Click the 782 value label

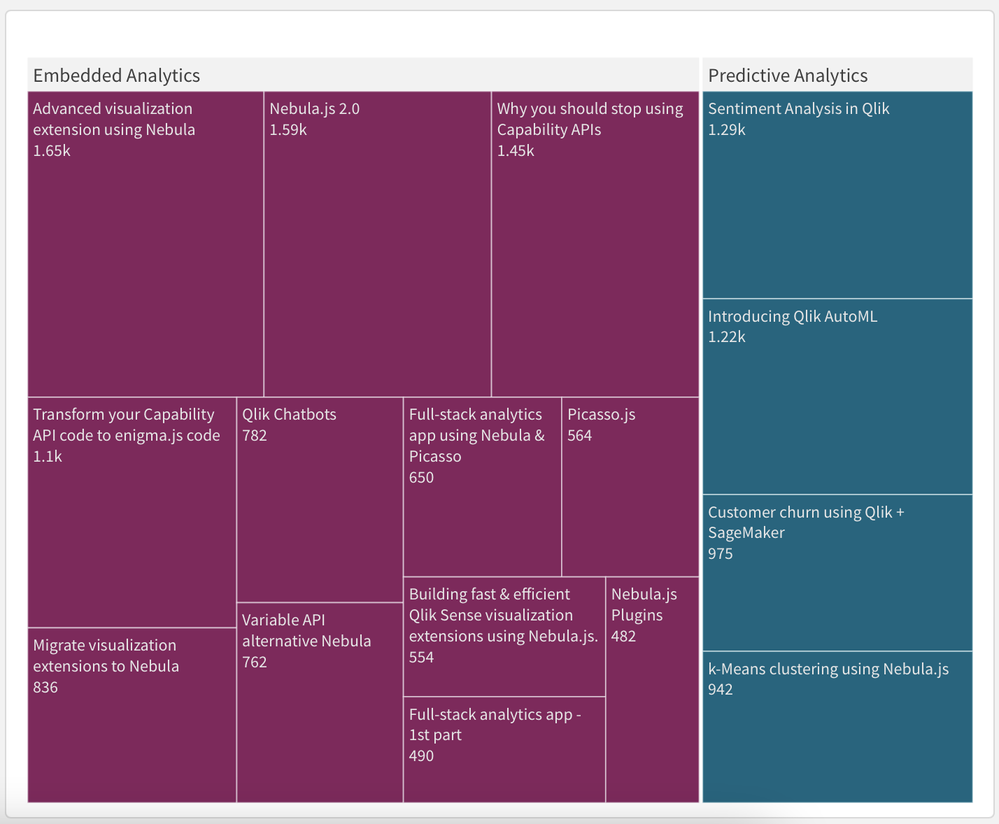pyautogui.click(x=254, y=435)
